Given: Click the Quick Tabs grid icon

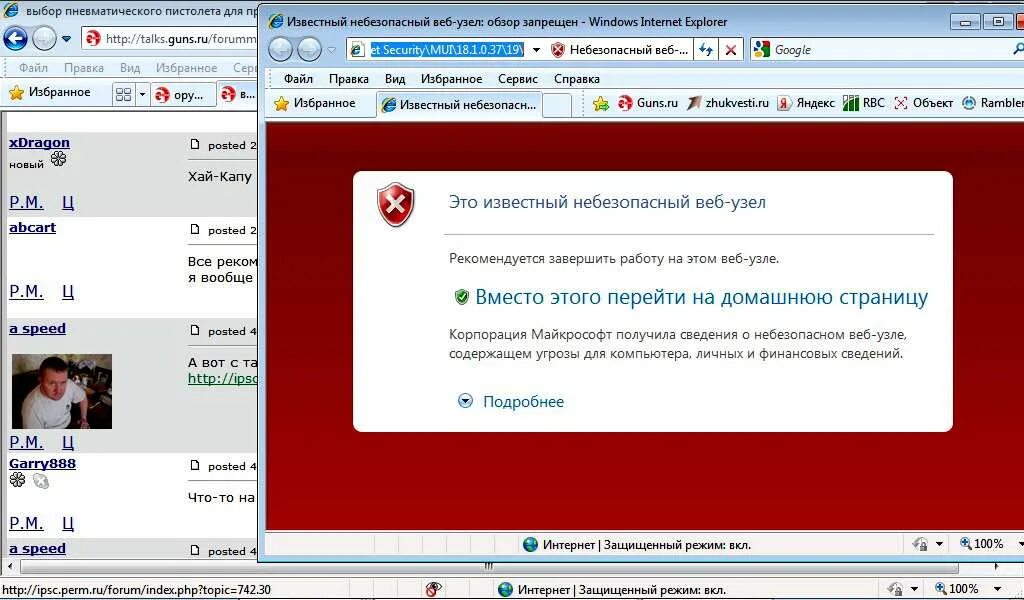Looking at the screenshot, I should pos(123,95).
